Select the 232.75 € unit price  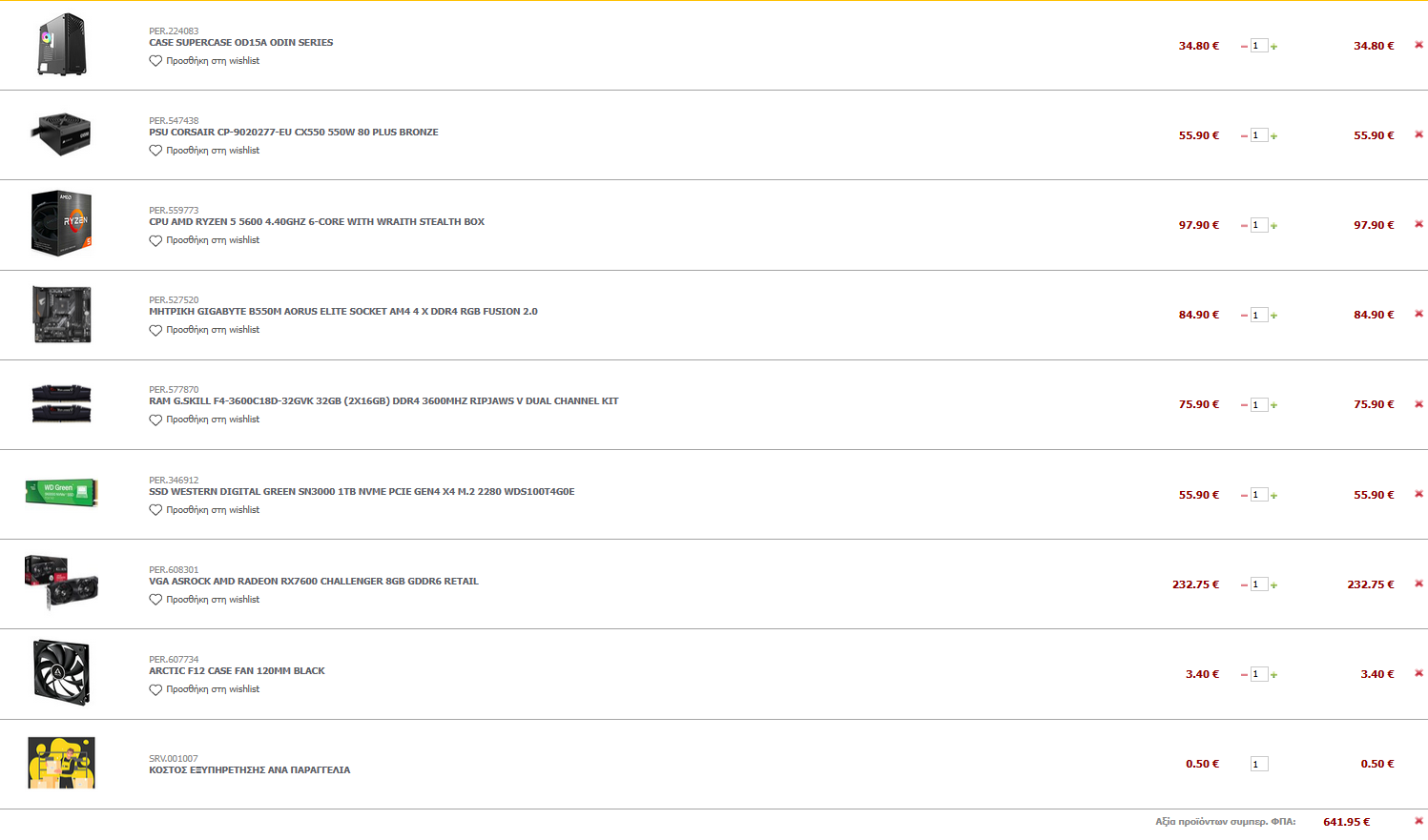coord(1195,584)
